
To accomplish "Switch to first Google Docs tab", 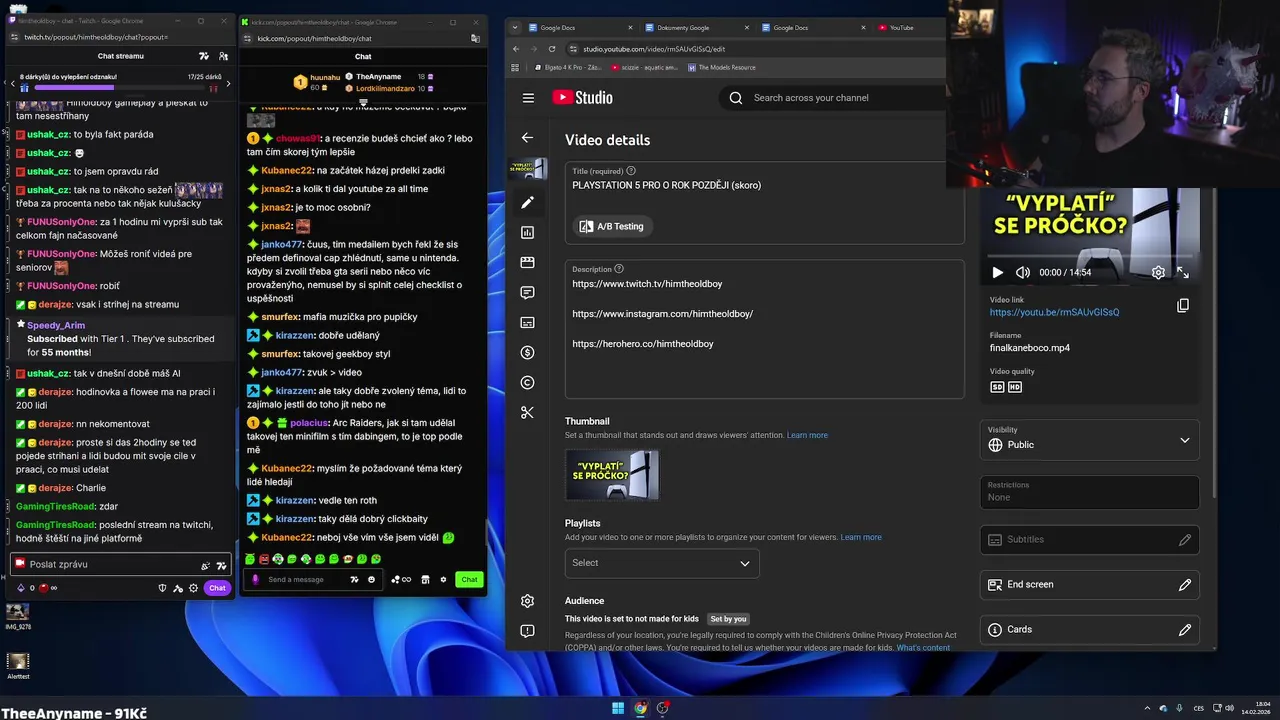I will pos(580,27).
